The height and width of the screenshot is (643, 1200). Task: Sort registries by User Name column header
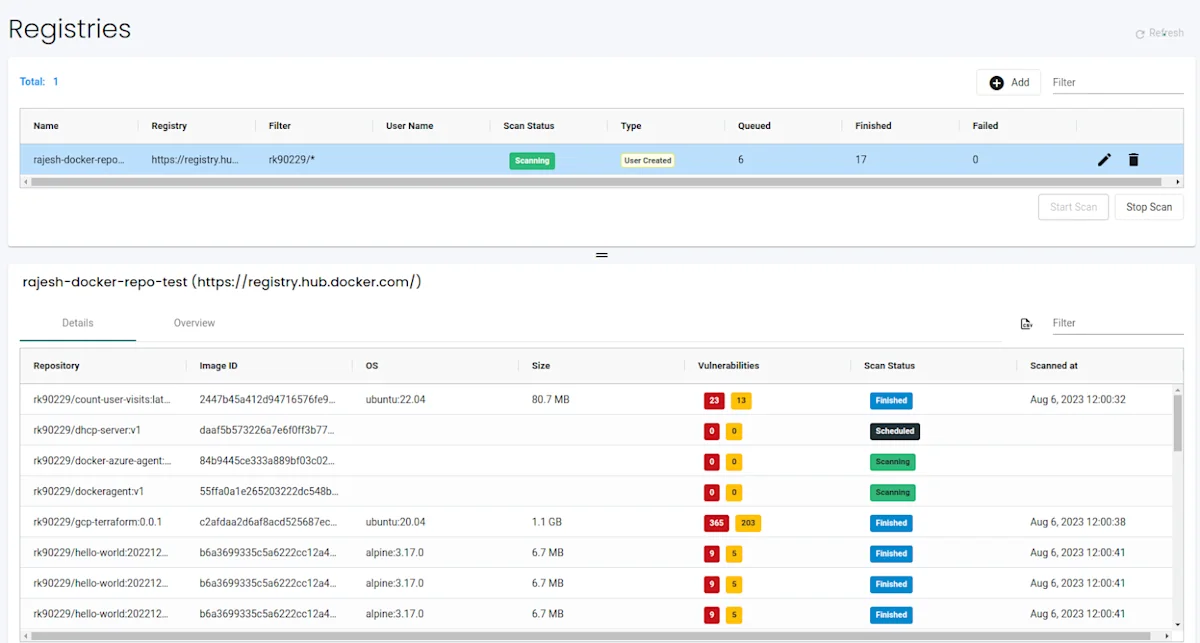410,126
